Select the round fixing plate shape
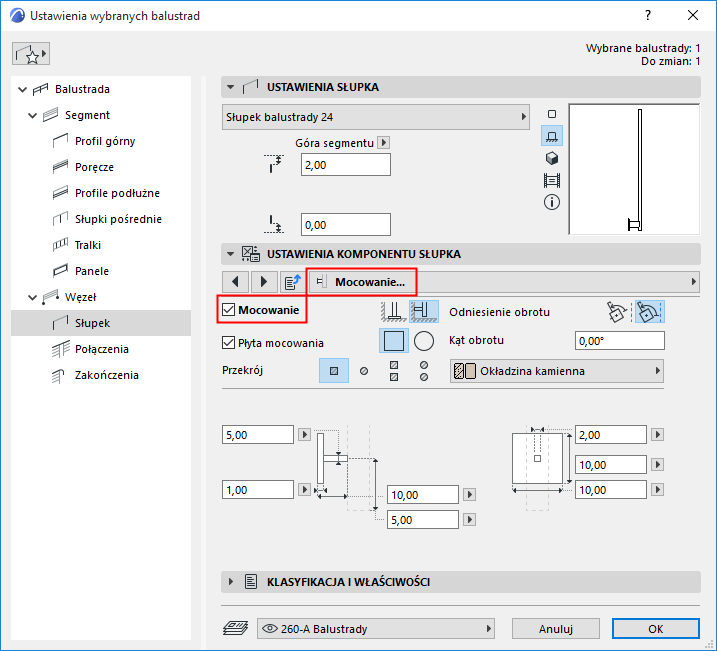 click(424, 341)
